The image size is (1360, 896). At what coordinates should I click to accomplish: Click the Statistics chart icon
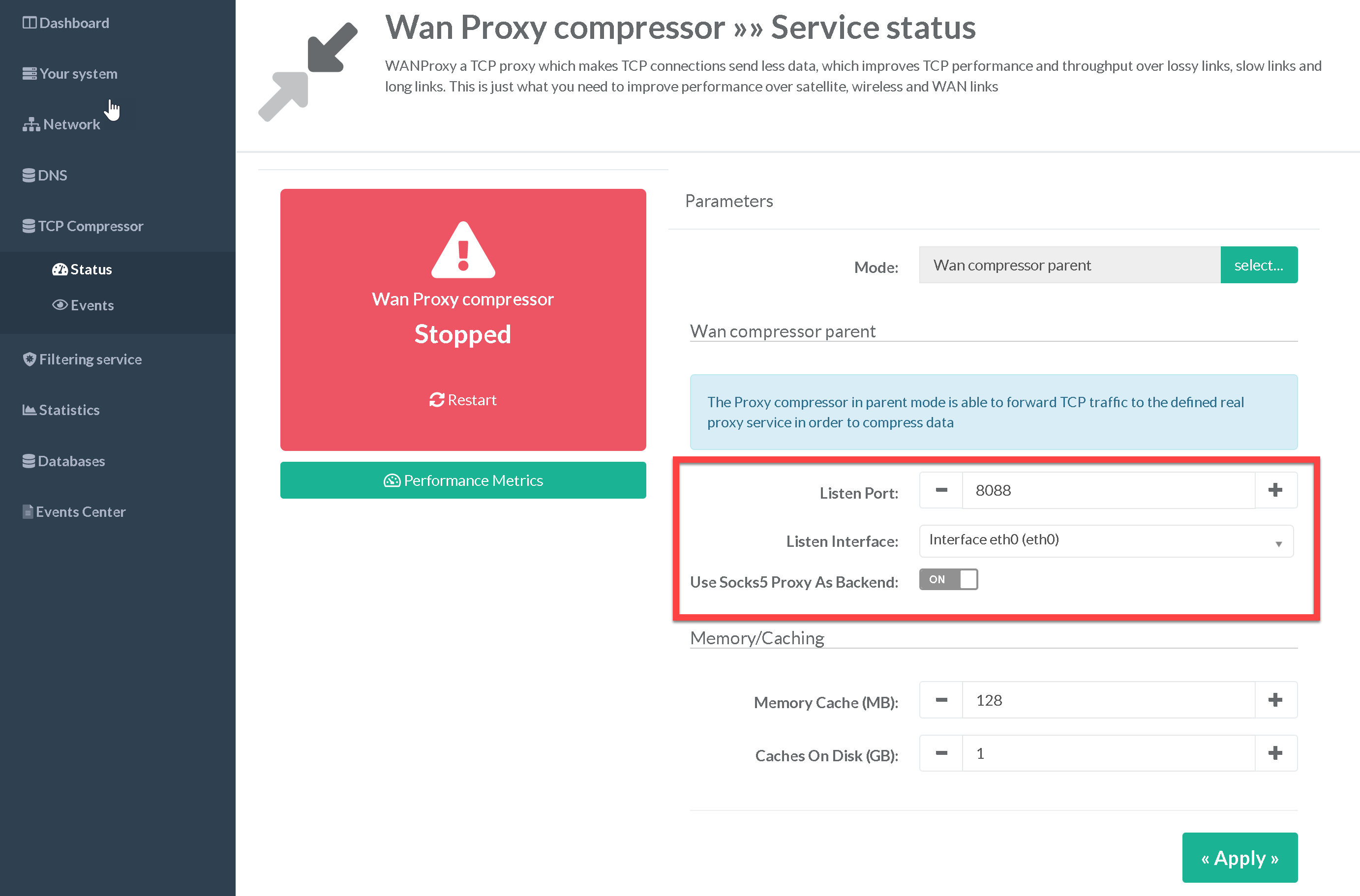(29, 410)
